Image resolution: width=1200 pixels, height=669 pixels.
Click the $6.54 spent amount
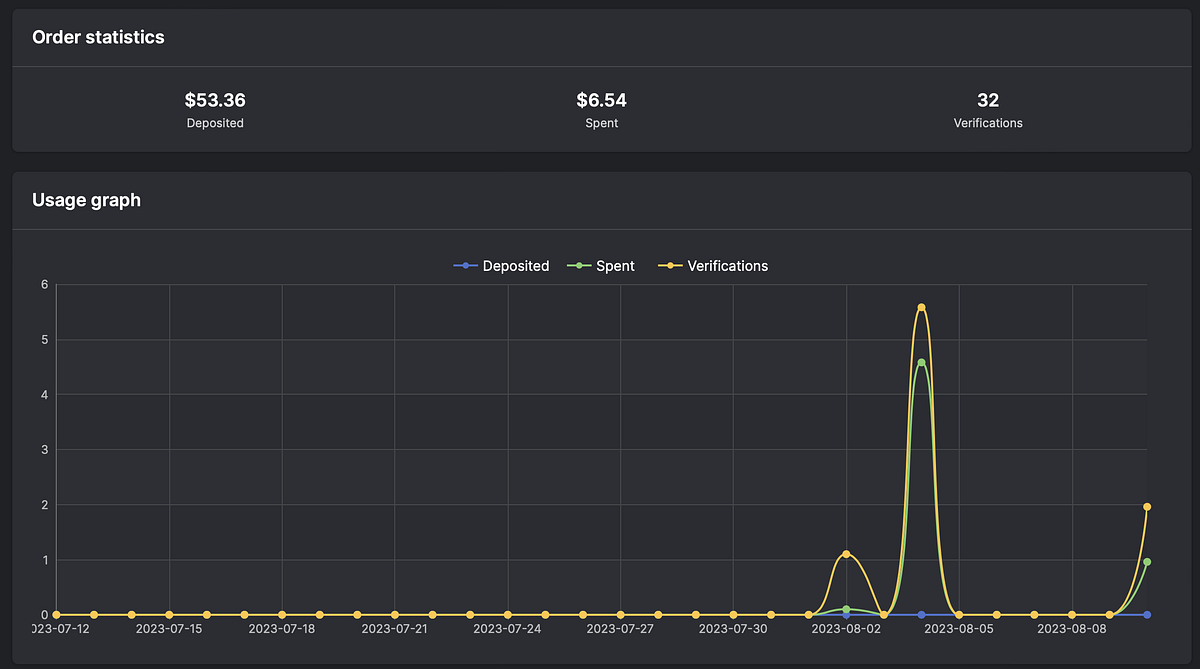pyautogui.click(x=602, y=100)
